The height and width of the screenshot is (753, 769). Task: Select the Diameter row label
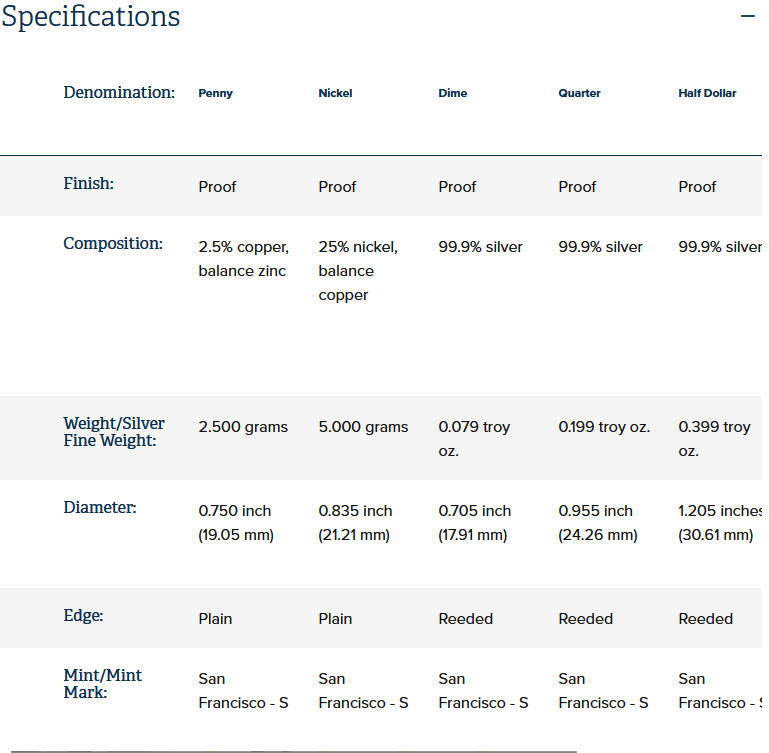100,507
